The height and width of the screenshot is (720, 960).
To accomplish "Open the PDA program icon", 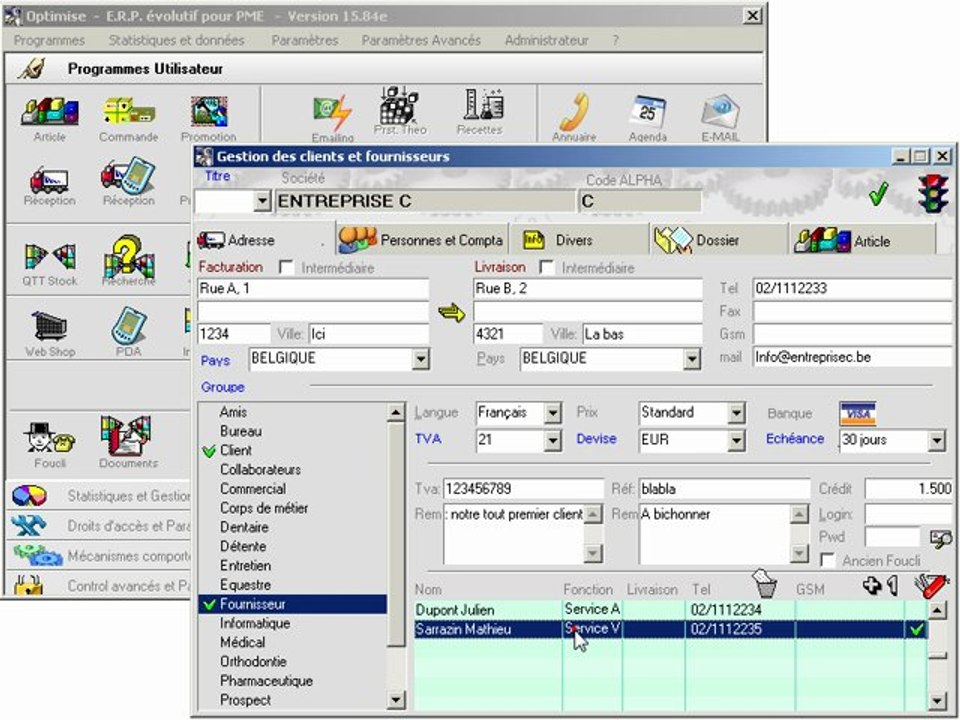I will pyautogui.click(x=129, y=326).
